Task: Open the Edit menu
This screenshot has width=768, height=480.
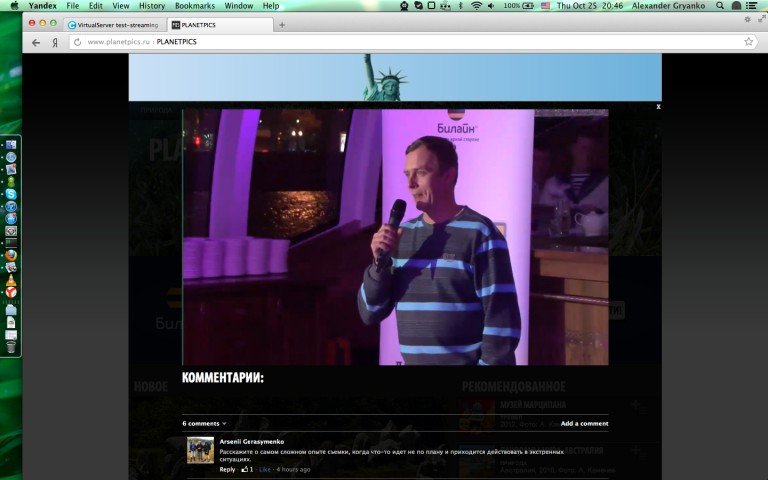Action: point(96,6)
